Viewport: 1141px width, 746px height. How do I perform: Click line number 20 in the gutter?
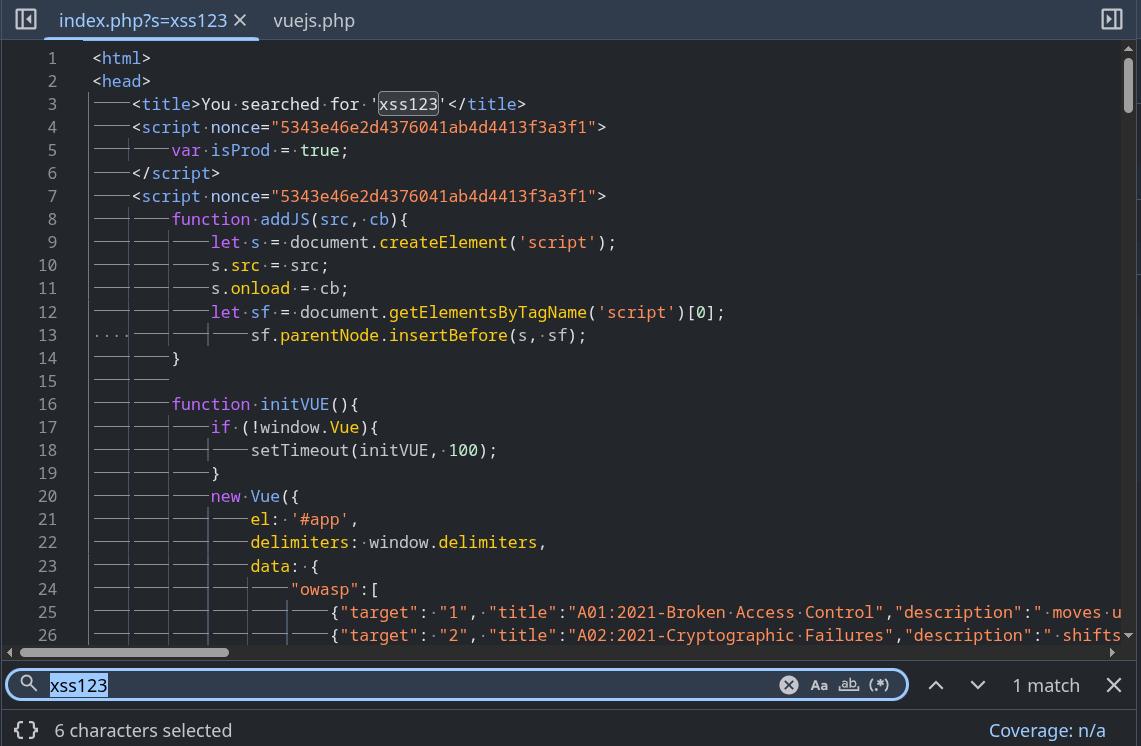point(47,496)
